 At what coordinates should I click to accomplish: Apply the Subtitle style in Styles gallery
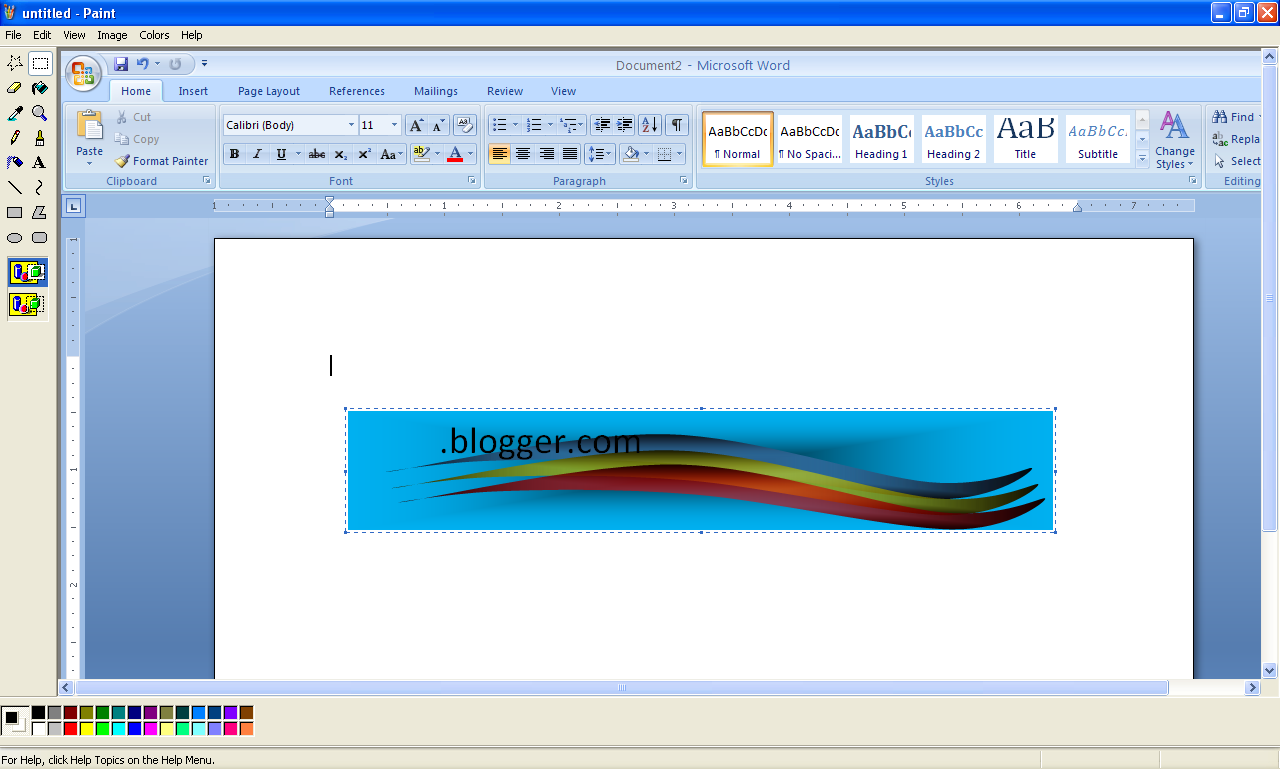(1097, 139)
